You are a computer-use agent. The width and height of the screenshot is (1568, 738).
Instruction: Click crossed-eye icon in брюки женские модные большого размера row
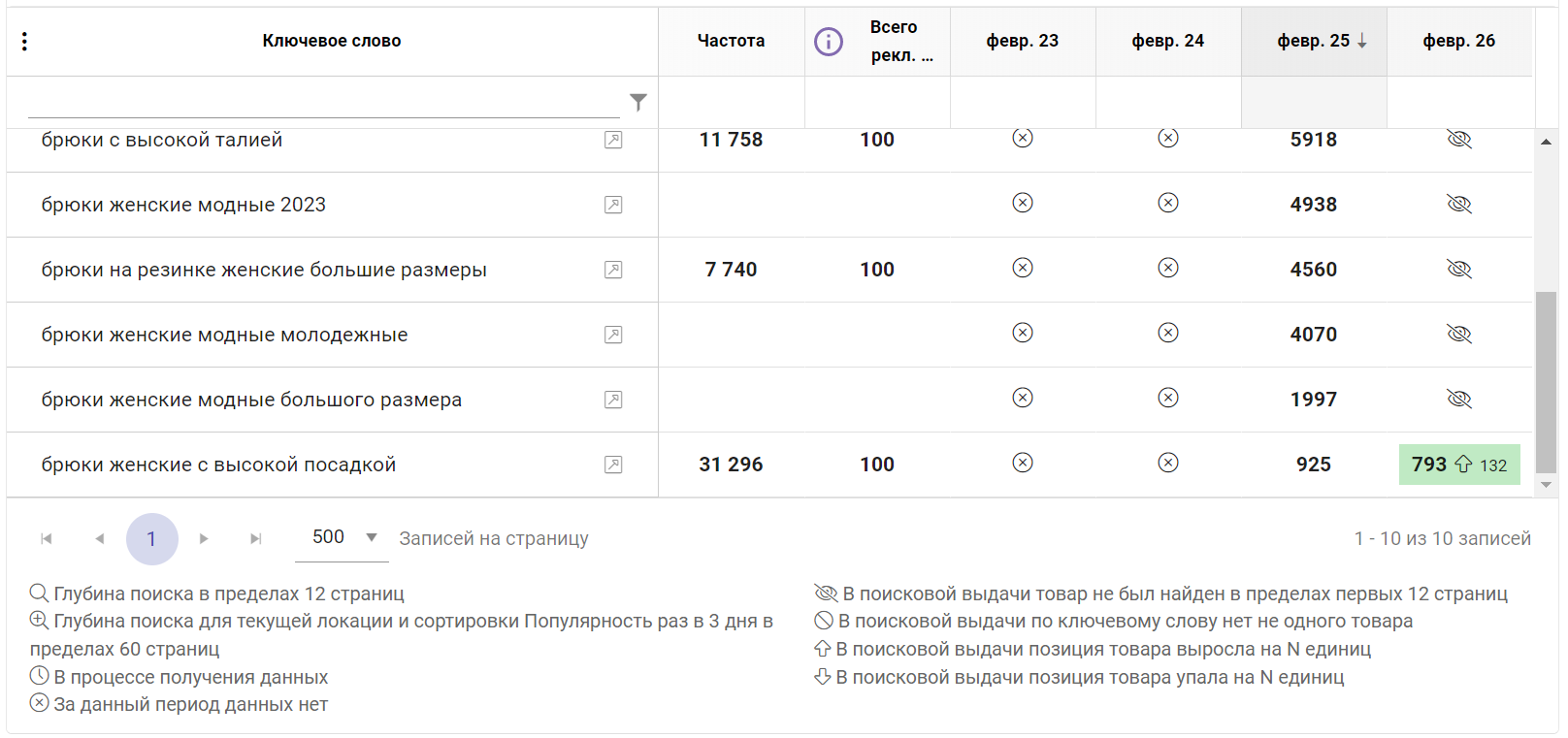click(1458, 400)
